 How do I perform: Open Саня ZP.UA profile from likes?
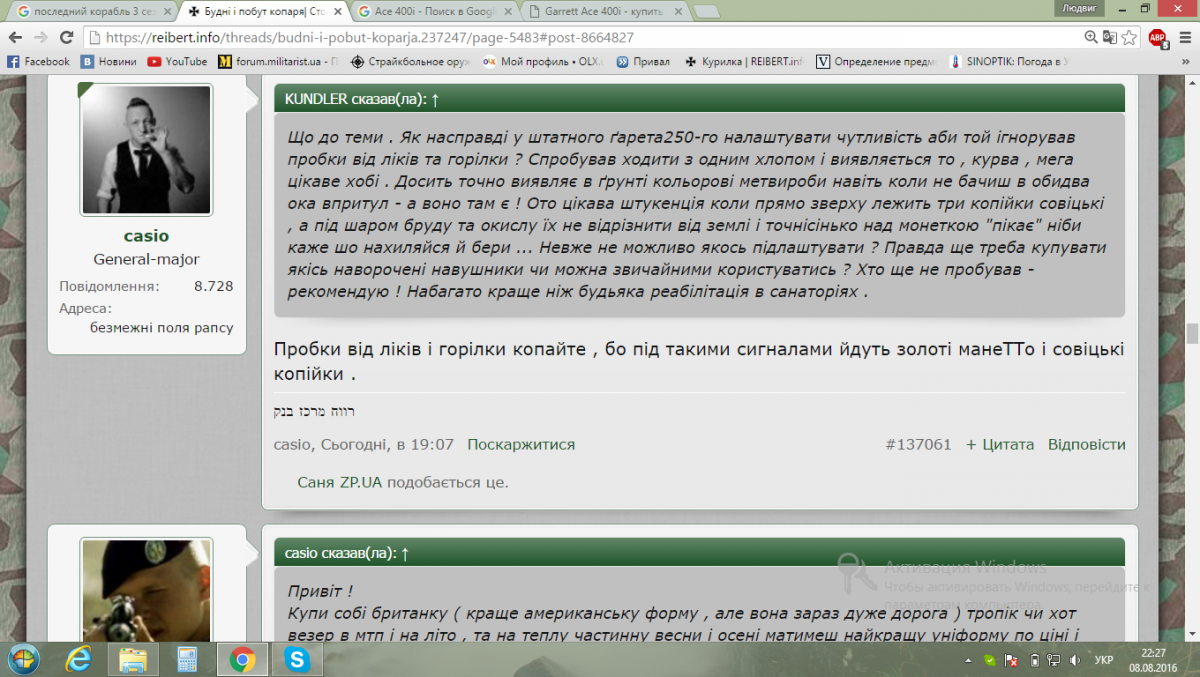[340, 482]
